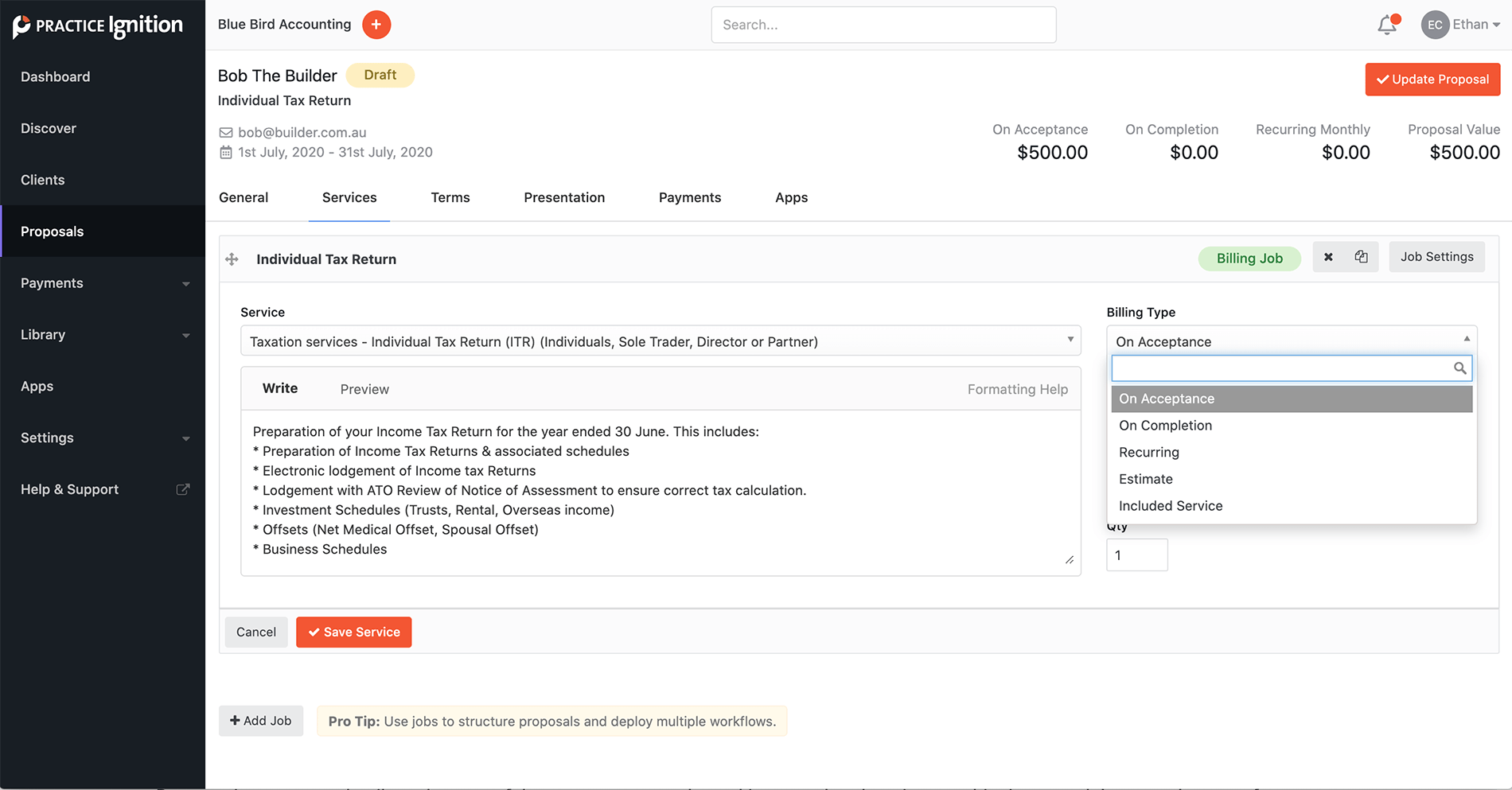
Task: Click the Bob The Builder client name
Action: click(278, 76)
